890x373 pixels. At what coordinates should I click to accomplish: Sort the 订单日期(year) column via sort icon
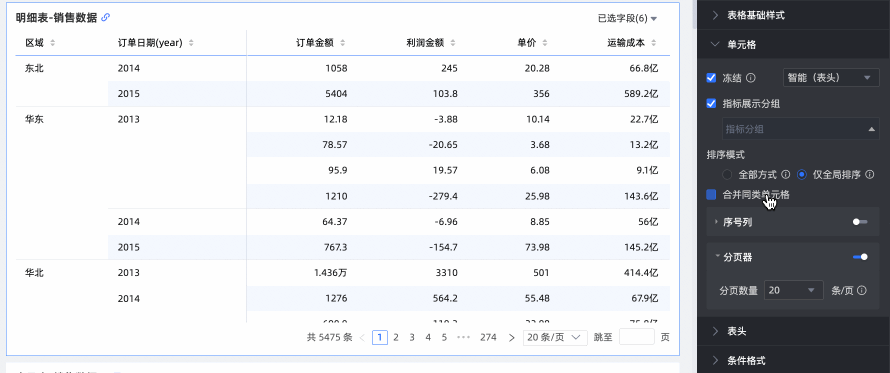pyautogui.click(x=191, y=43)
